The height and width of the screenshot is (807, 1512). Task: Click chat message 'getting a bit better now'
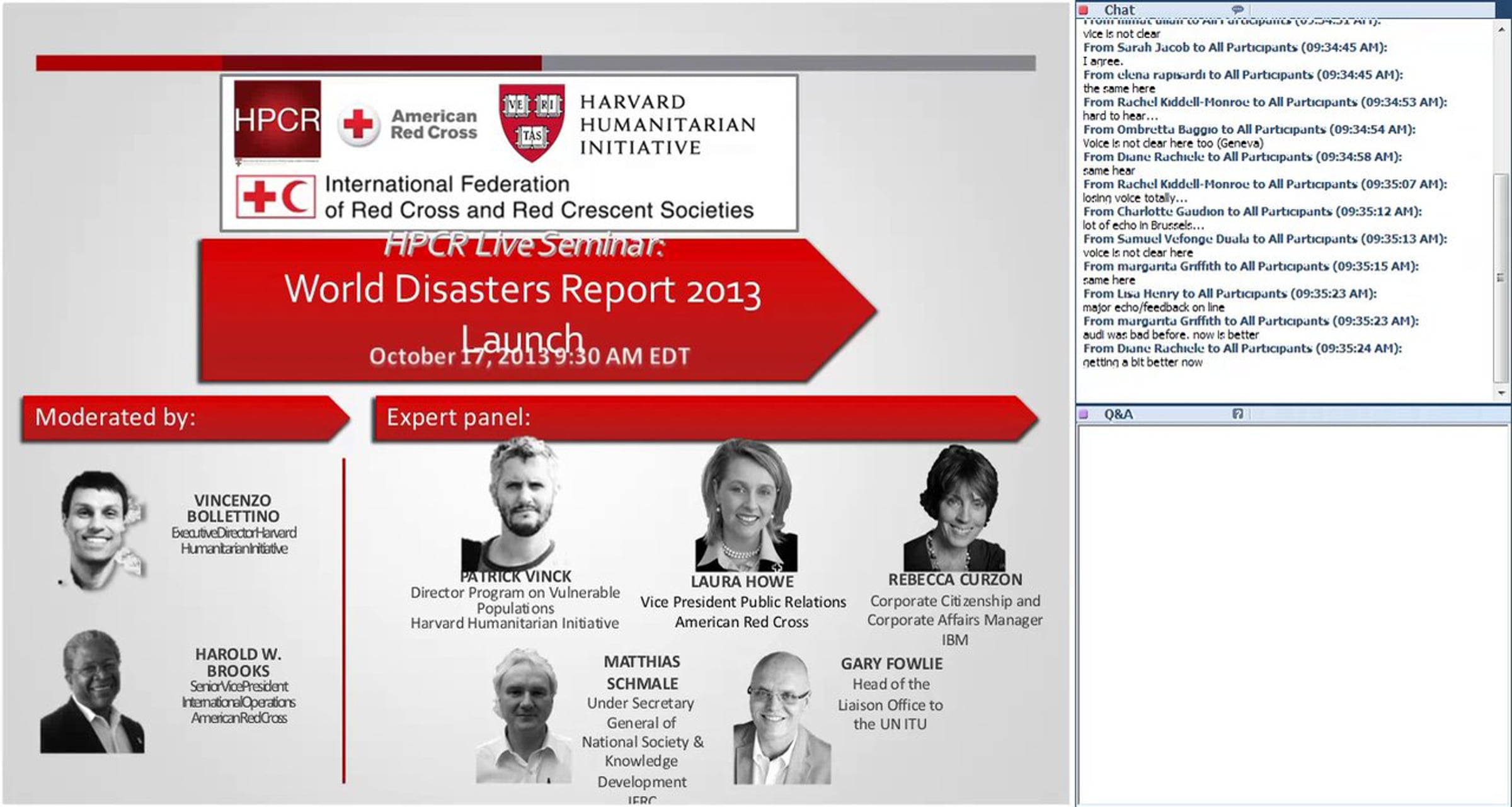(1143, 362)
